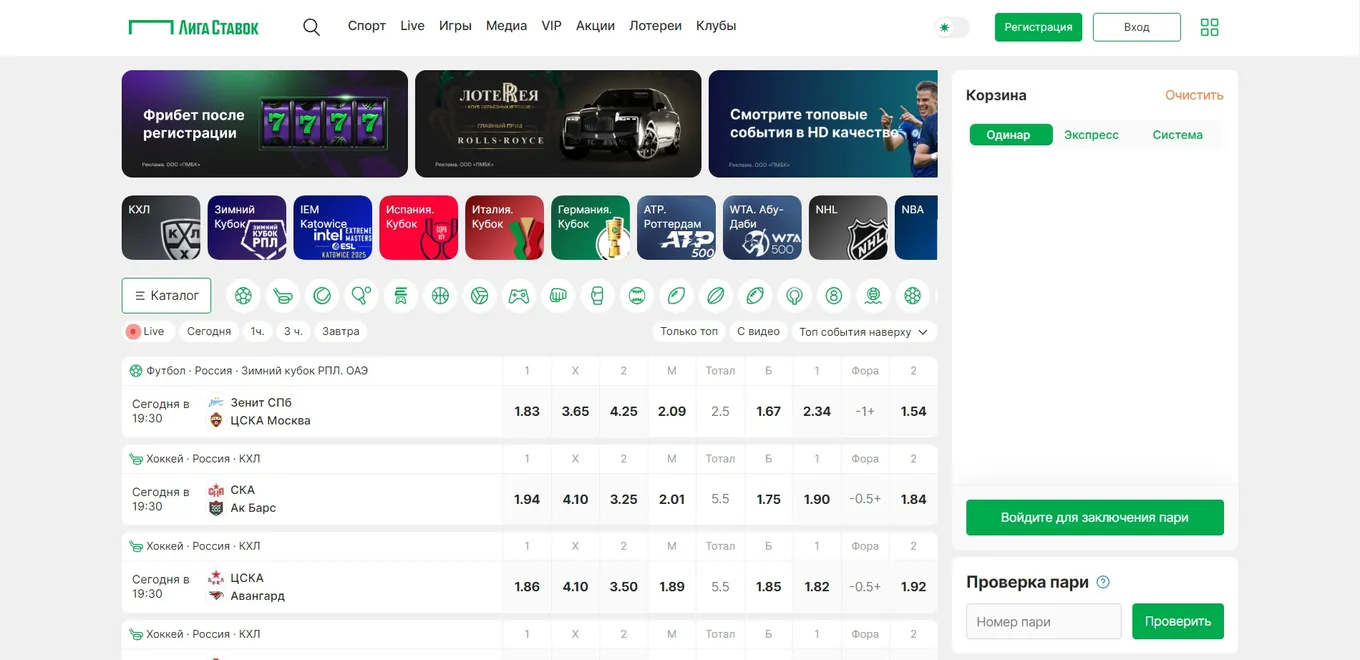This screenshot has width=1360, height=660.
Task: Focus the Номер пари input field
Action: click(x=1044, y=621)
